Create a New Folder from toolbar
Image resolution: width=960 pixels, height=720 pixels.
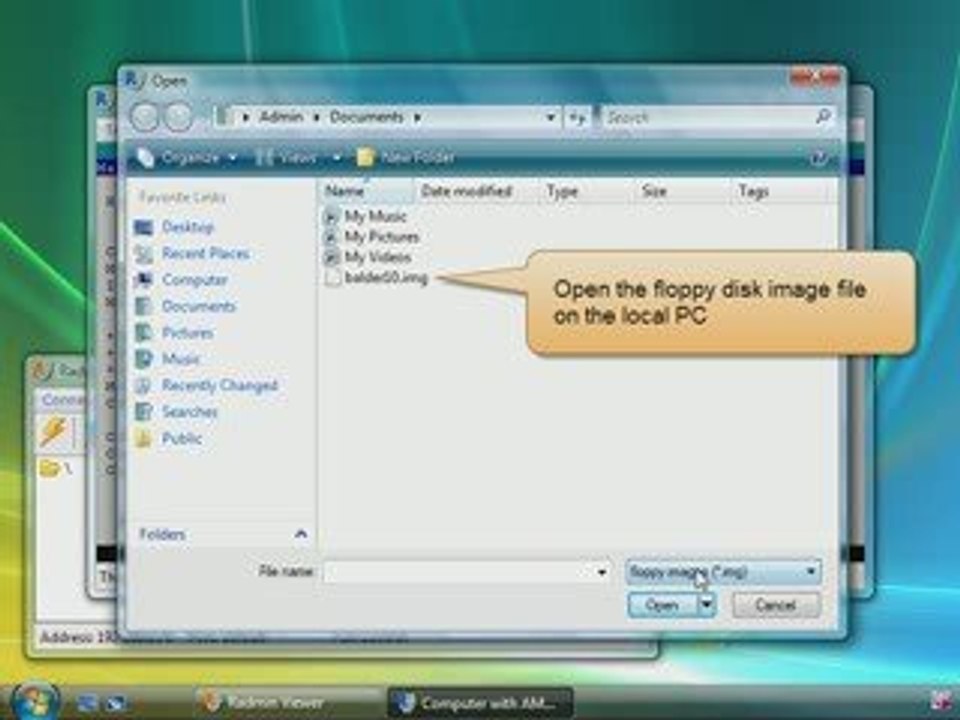405,158
